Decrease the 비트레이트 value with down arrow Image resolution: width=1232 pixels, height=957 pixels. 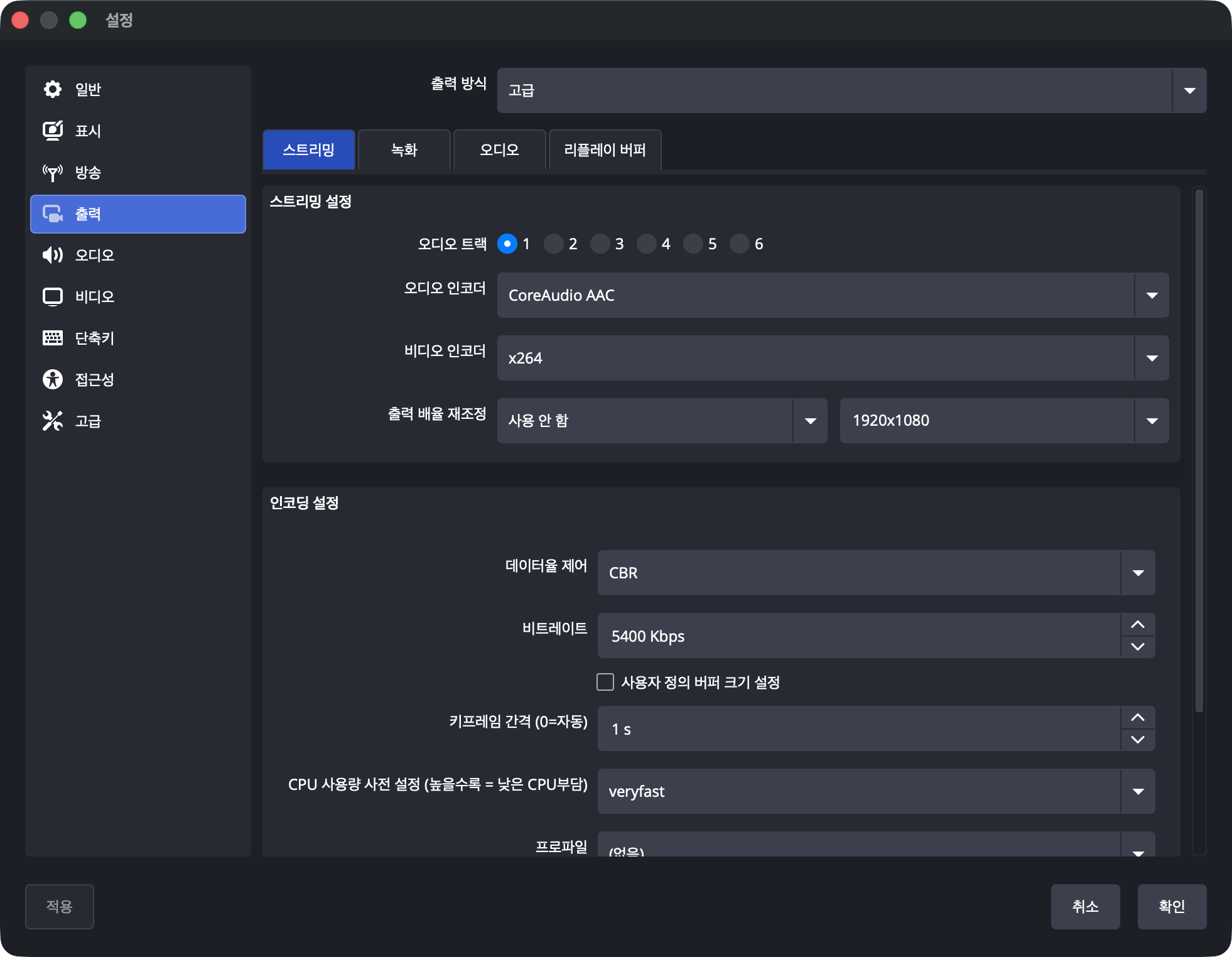pos(1138,647)
